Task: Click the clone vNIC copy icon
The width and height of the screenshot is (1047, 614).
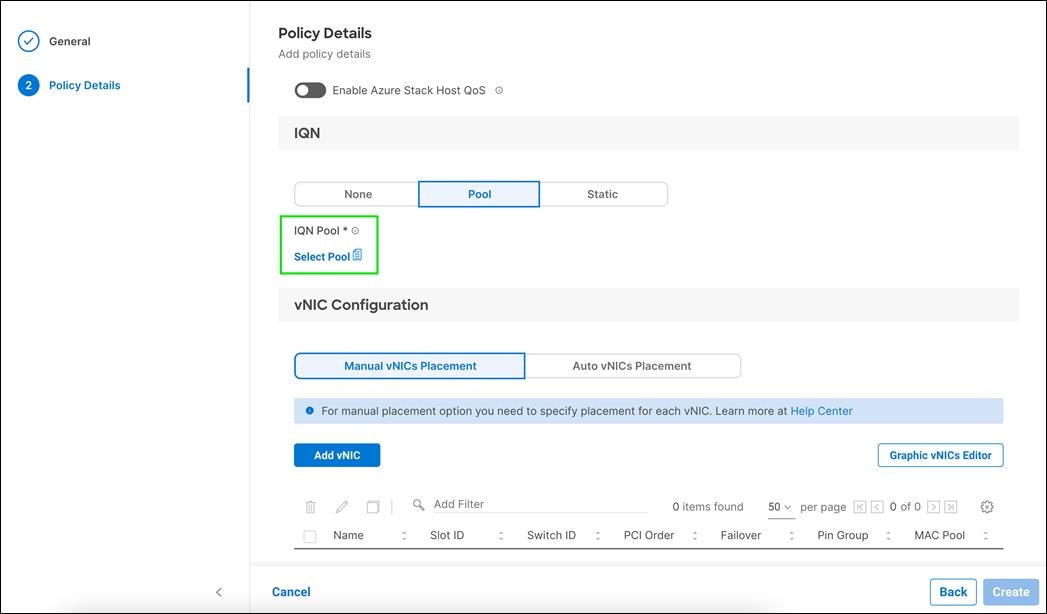Action: click(x=372, y=507)
